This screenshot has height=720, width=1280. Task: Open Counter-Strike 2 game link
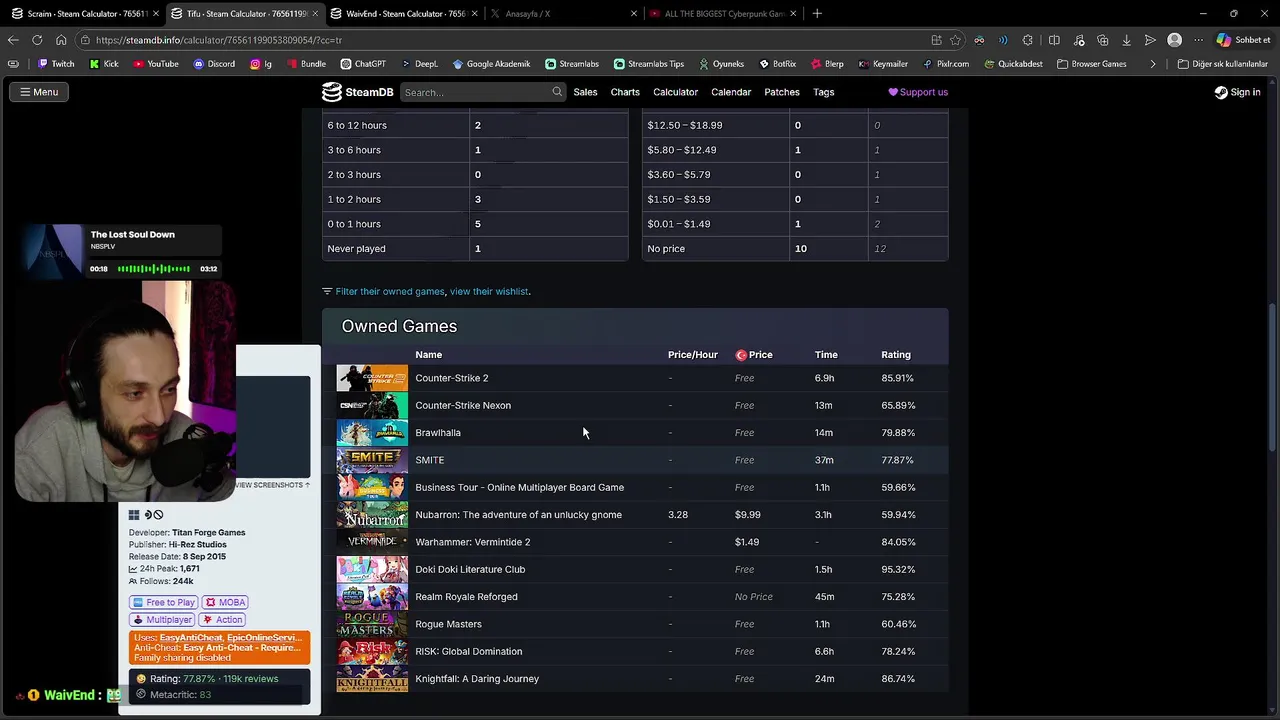[452, 378]
